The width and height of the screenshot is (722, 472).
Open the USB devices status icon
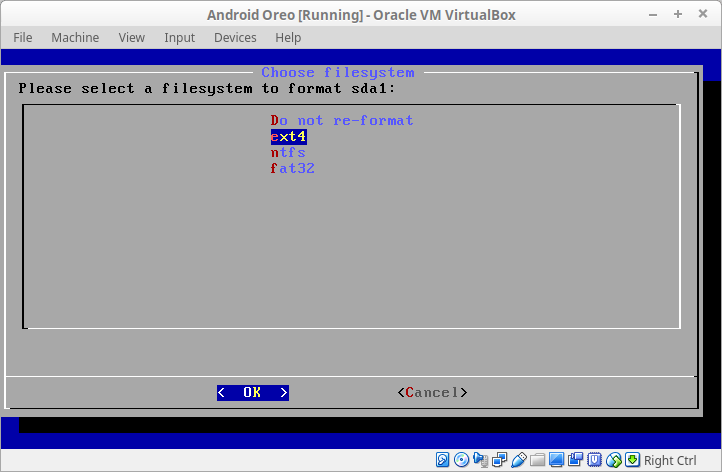tap(518, 460)
